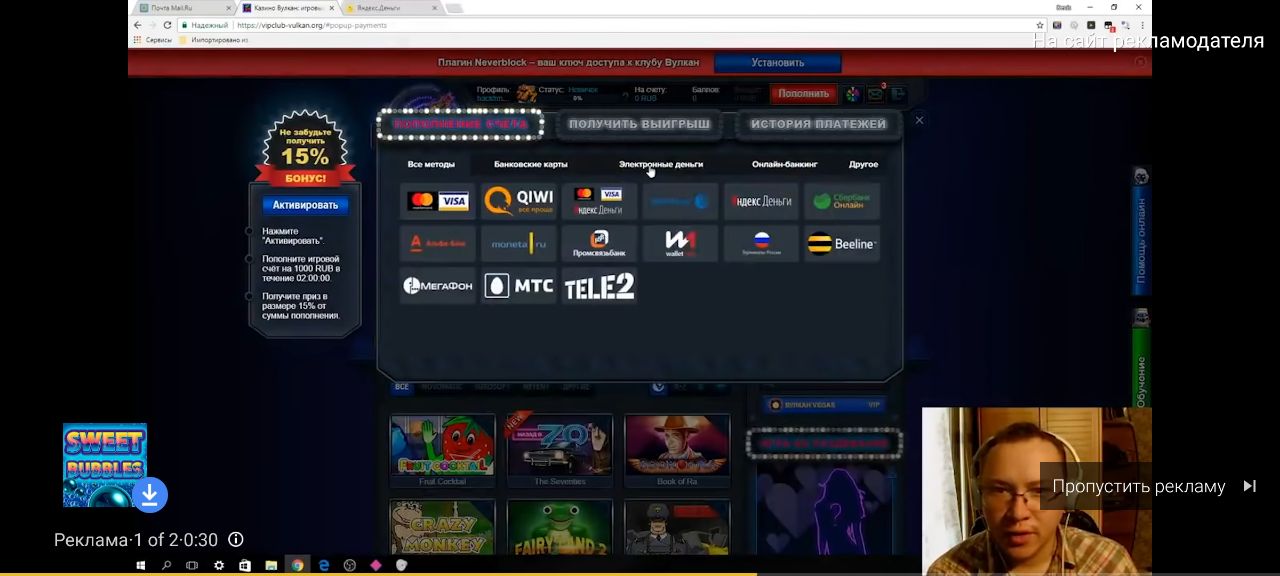
Task: Open taskbar settings gear
Action: pos(219,565)
